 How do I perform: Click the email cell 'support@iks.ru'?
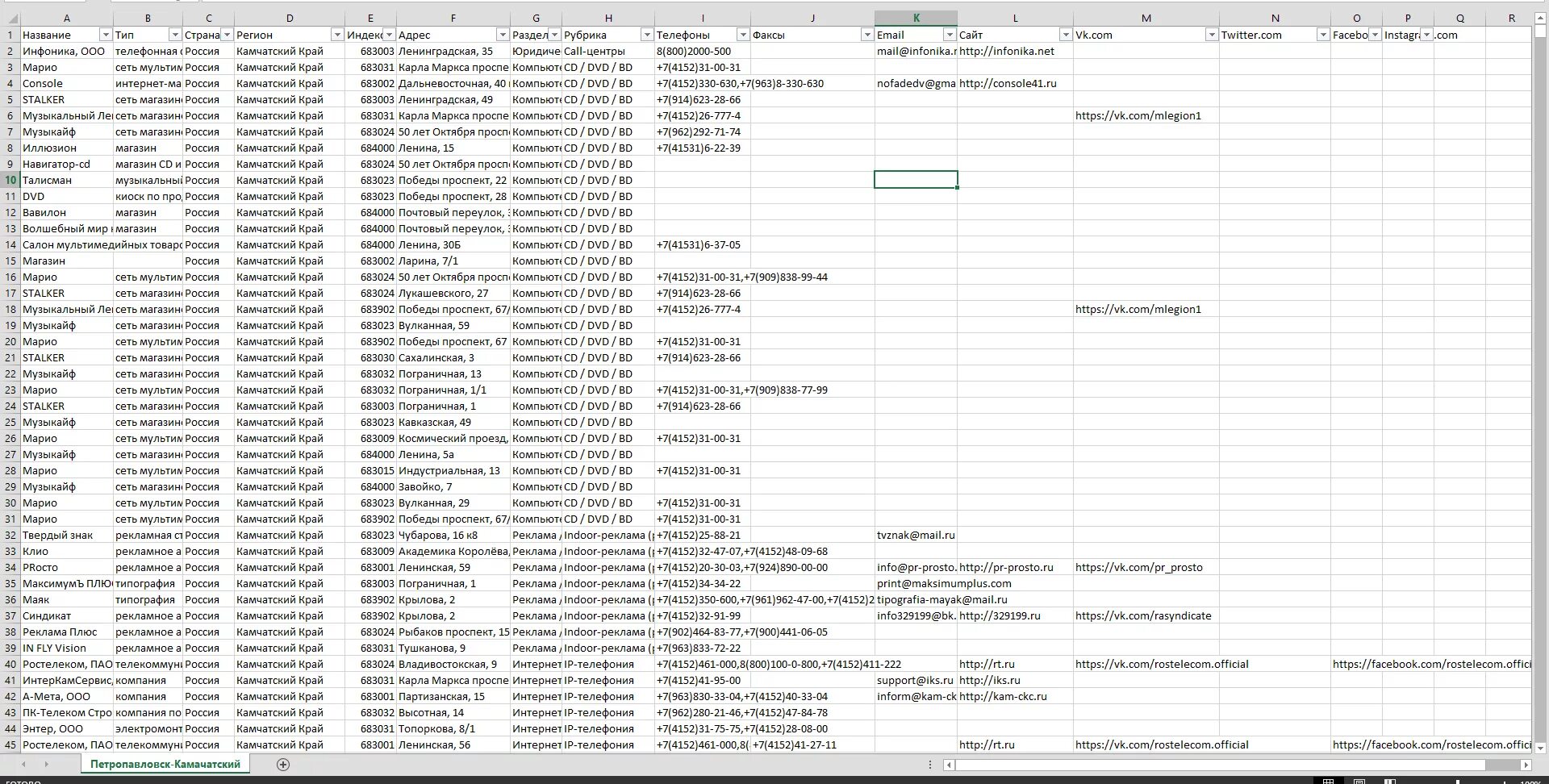tap(916, 680)
